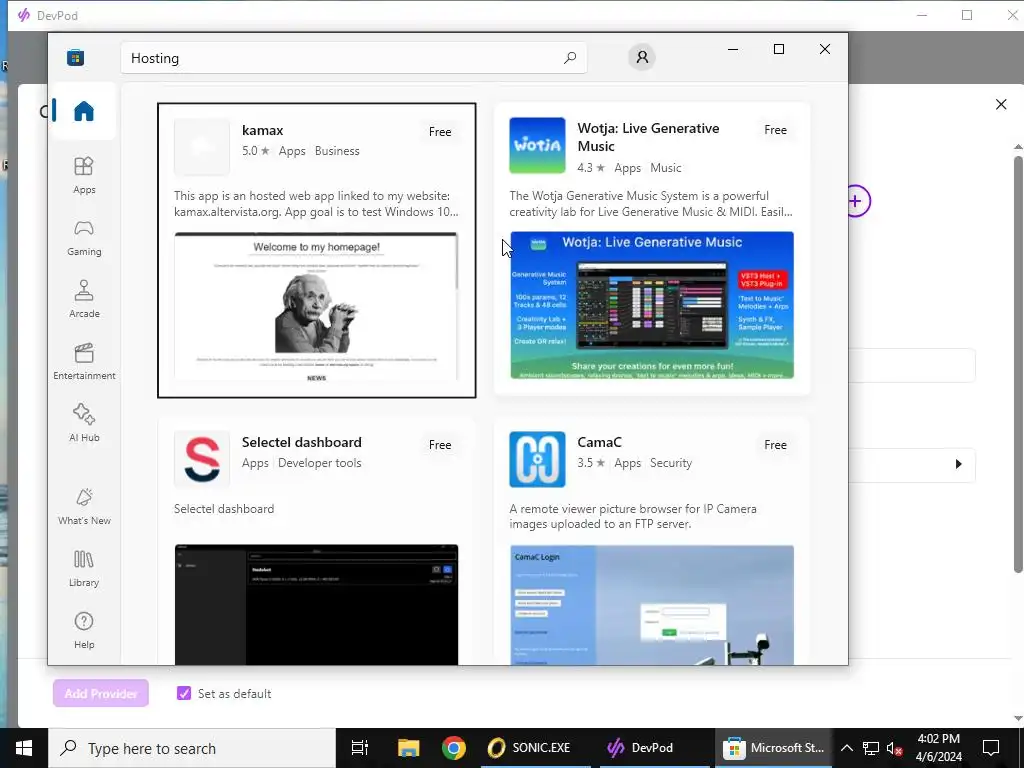The width and height of the screenshot is (1024, 768).
Task: Open Windows Start menu
Action: click(x=24, y=748)
